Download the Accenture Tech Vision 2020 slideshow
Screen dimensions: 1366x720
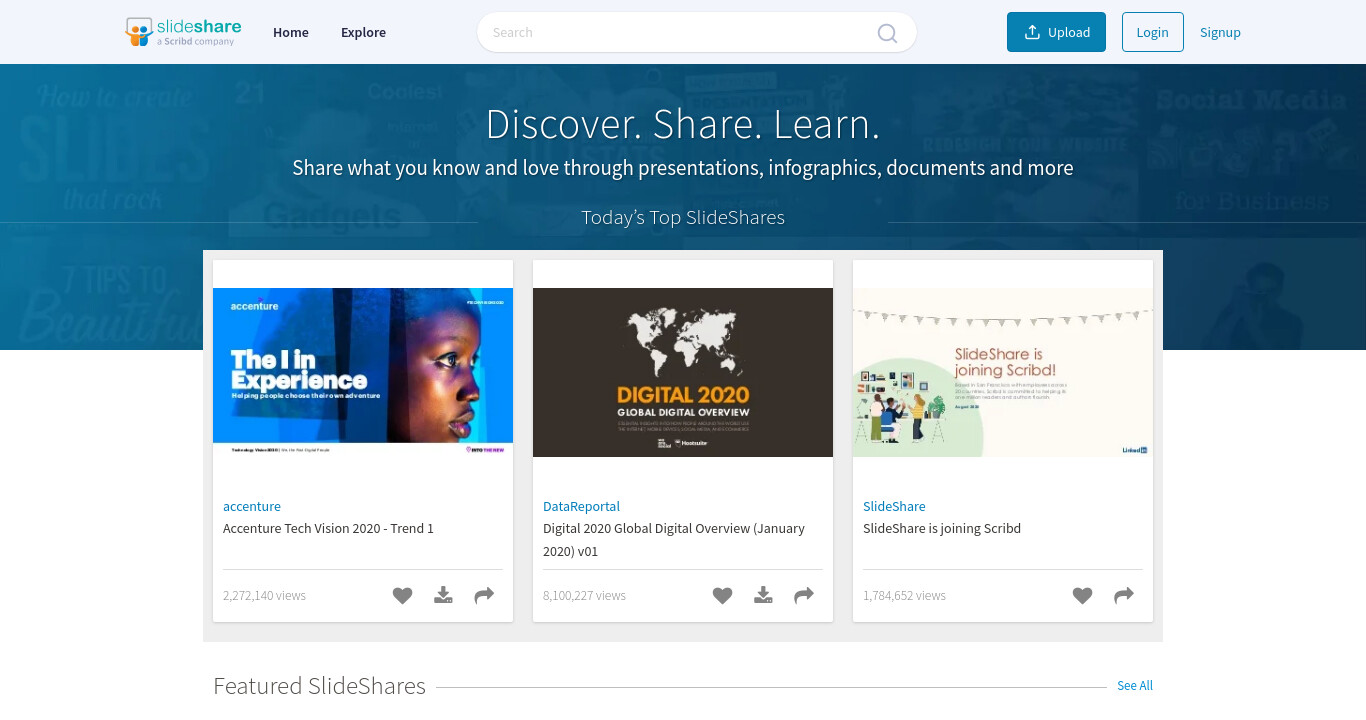(443, 596)
